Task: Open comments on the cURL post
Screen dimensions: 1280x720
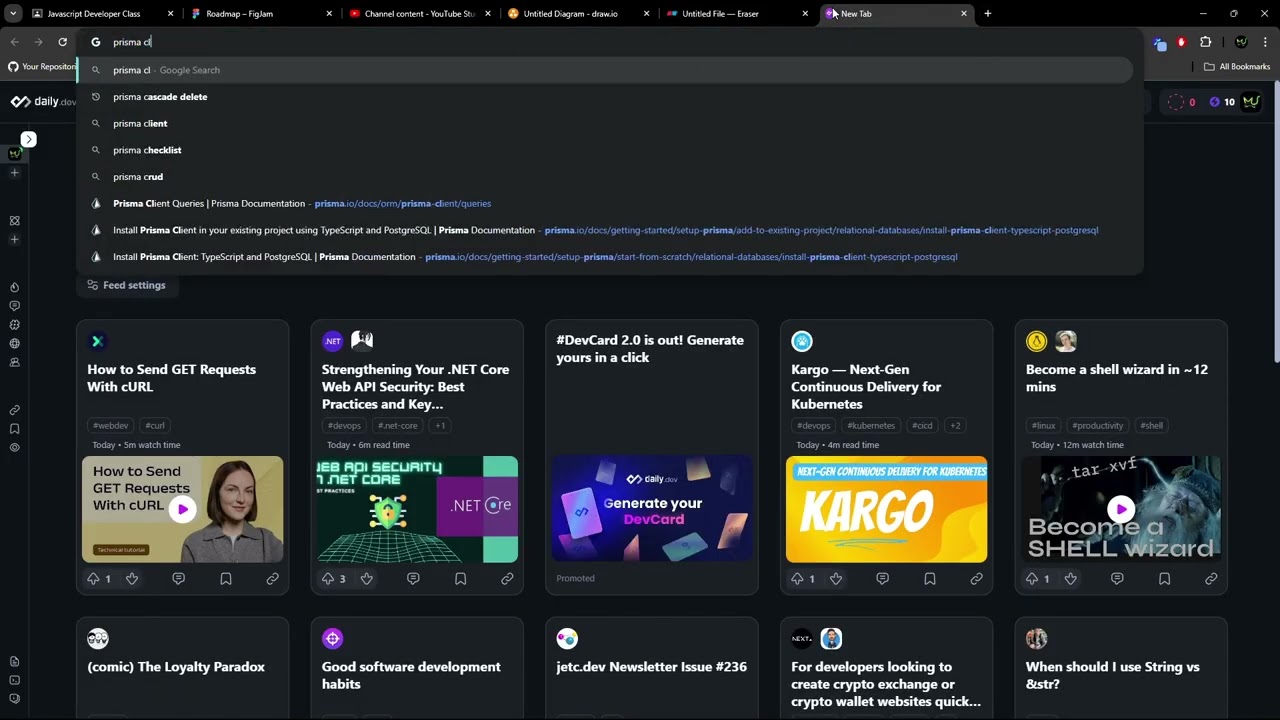Action: 178,579
